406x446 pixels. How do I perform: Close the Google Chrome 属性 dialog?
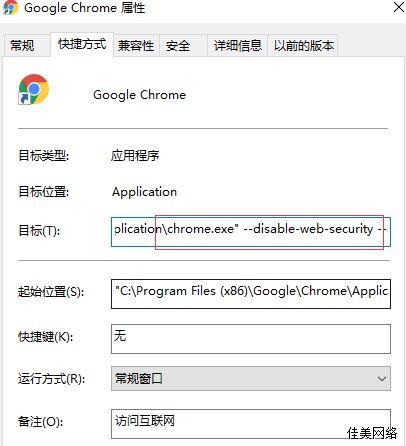click(399, 7)
